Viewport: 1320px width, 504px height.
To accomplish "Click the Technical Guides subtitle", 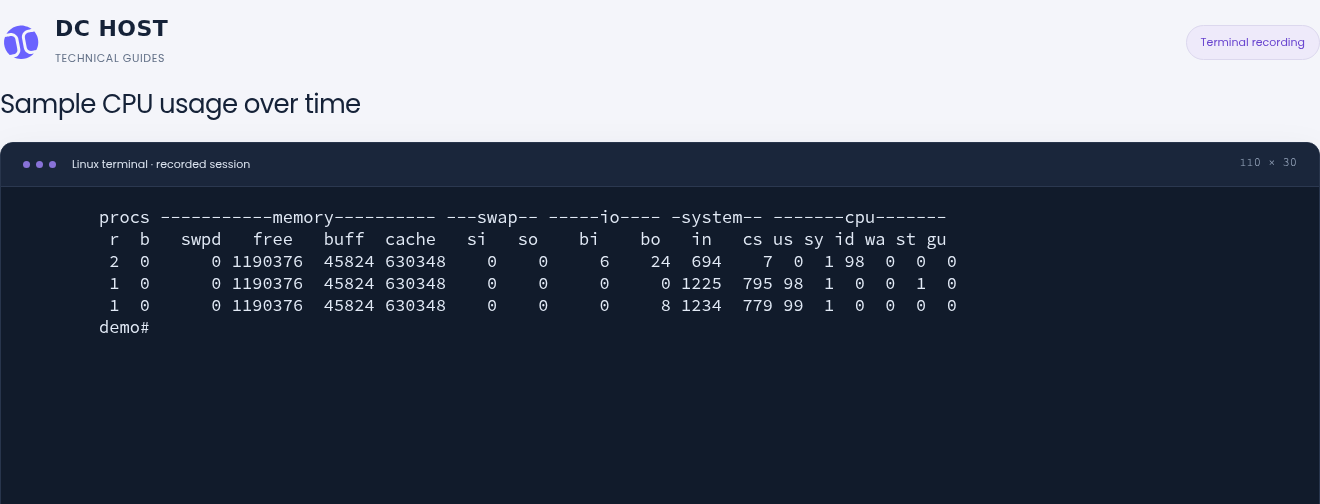I will [110, 58].
